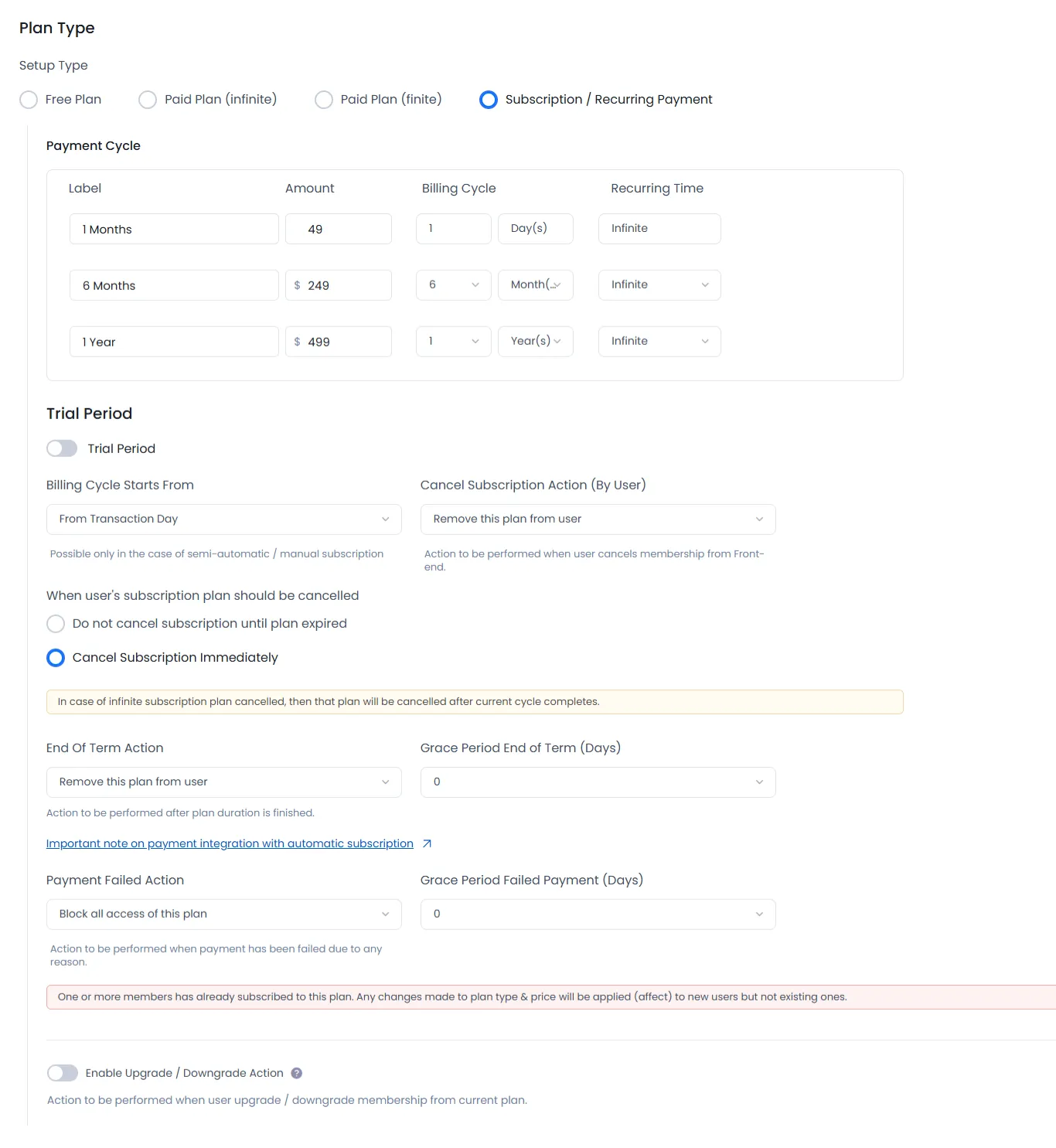Open the Month(s) unit dropdown for 6 Months row
1056x1148 pixels.
coord(535,284)
